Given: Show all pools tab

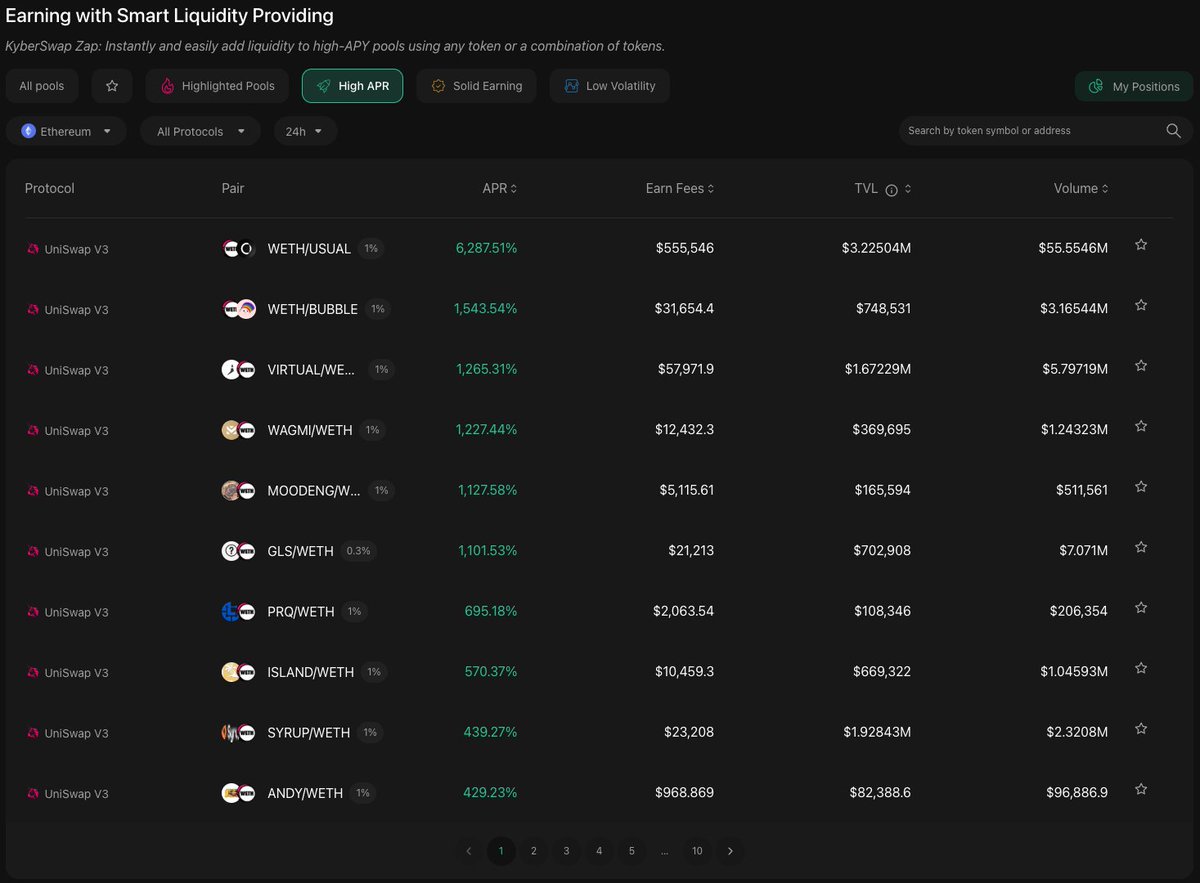Looking at the screenshot, I should coord(42,86).
